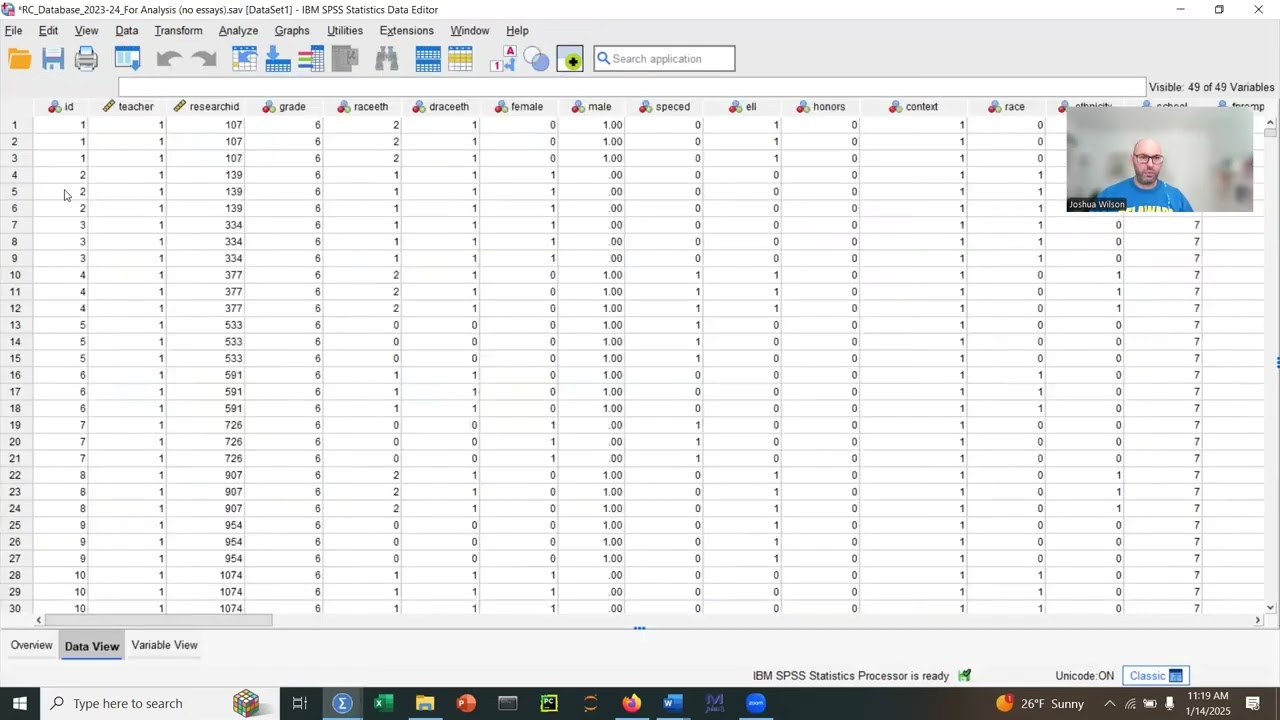Screen dimensions: 1280x720
Task: Switch to Variable View tab
Action: coord(164,645)
